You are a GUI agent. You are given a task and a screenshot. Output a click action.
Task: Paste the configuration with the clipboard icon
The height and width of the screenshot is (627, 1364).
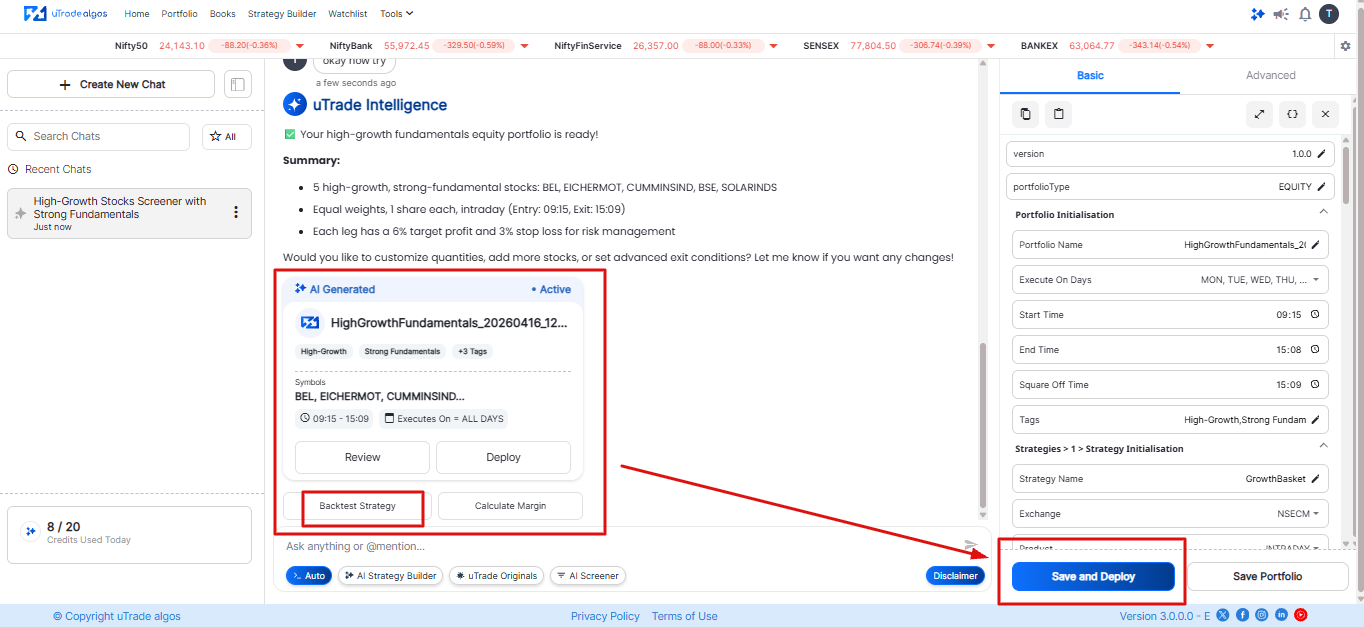tap(1059, 114)
